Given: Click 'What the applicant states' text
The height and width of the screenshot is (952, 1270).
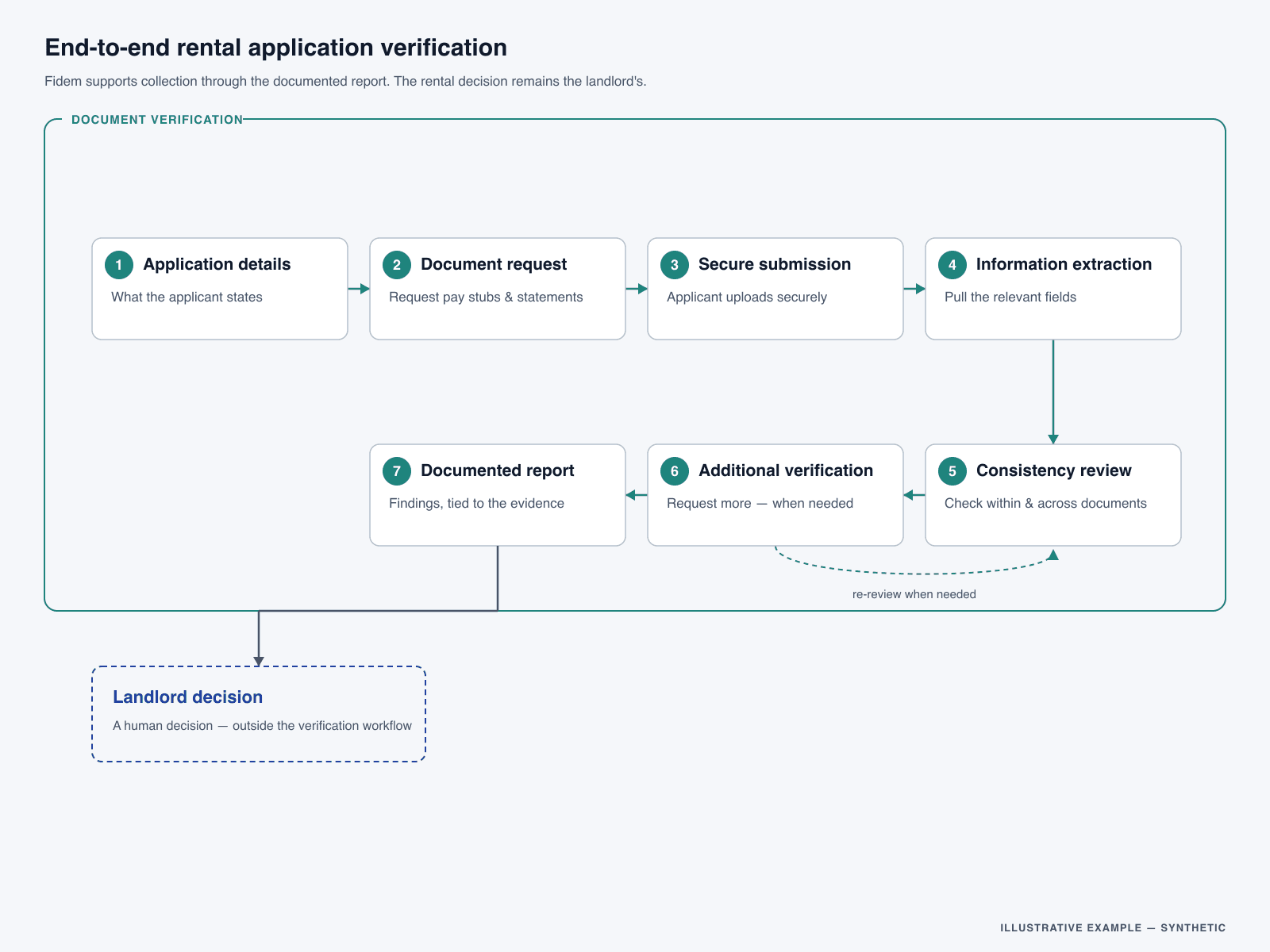Looking at the screenshot, I should 187,297.
